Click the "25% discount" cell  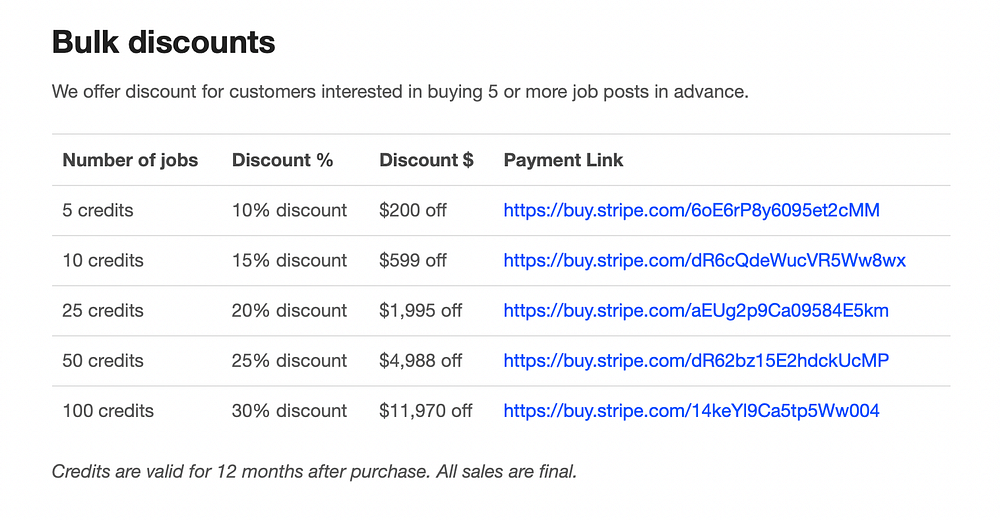[289, 360]
